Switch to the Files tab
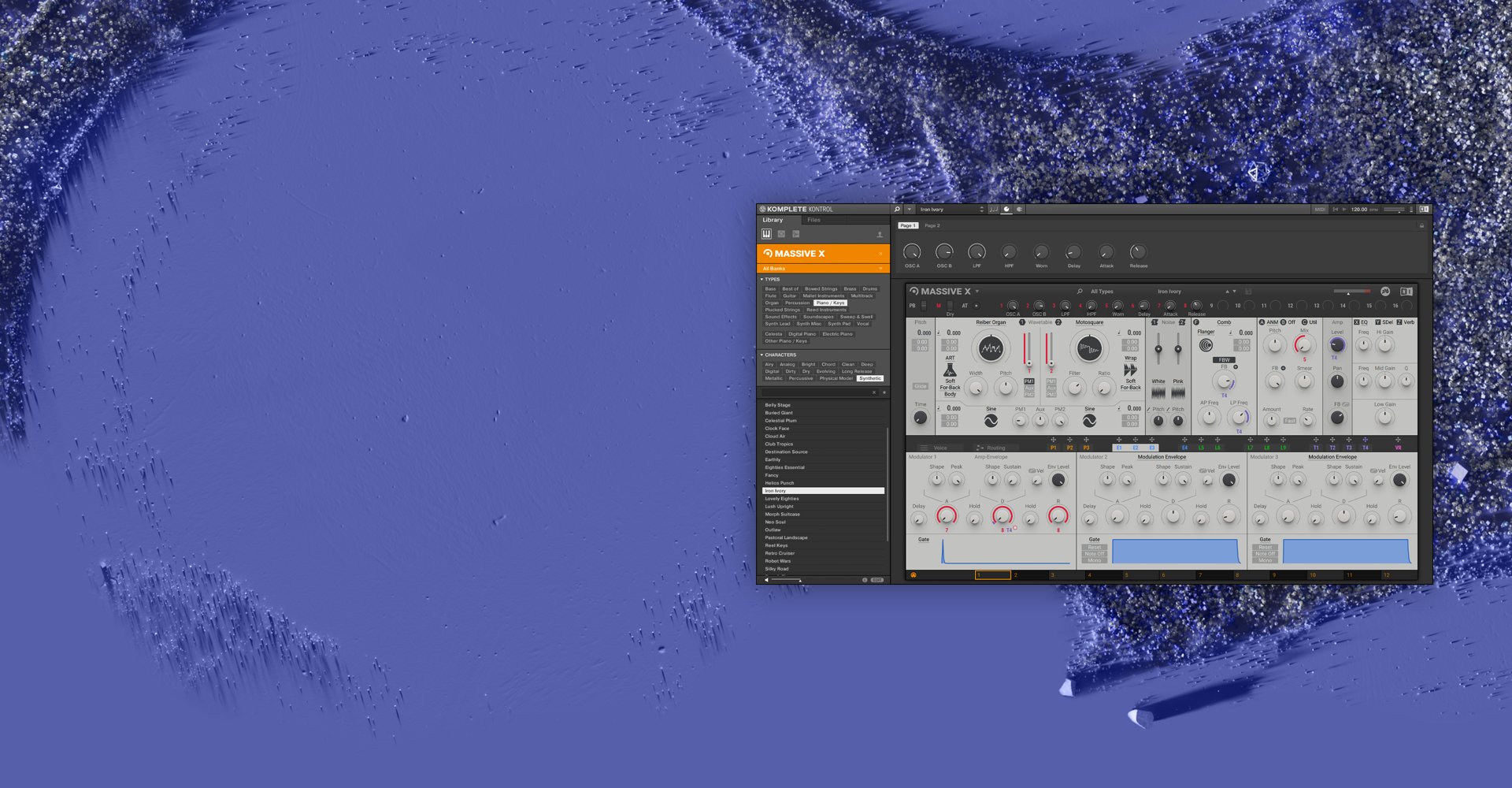This screenshot has height=788, width=1512. click(x=813, y=220)
